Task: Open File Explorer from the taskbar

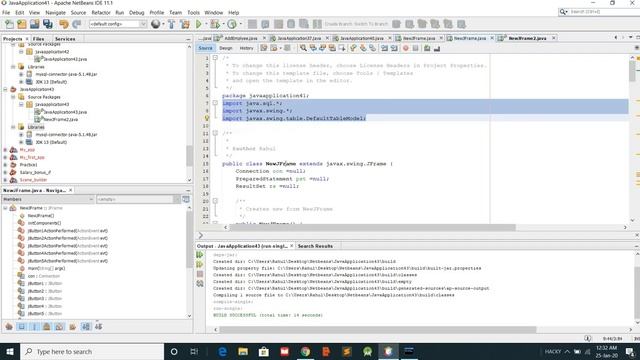Action: tap(243, 351)
